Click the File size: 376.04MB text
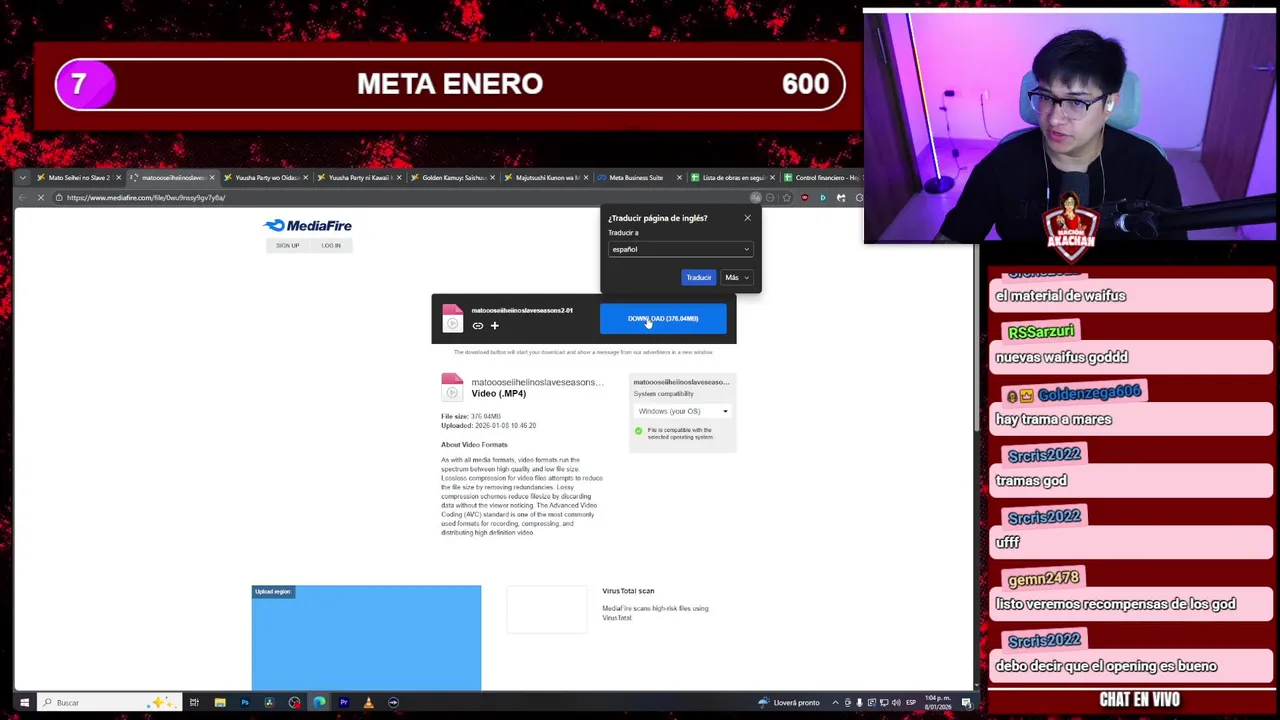 click(471, 417)
